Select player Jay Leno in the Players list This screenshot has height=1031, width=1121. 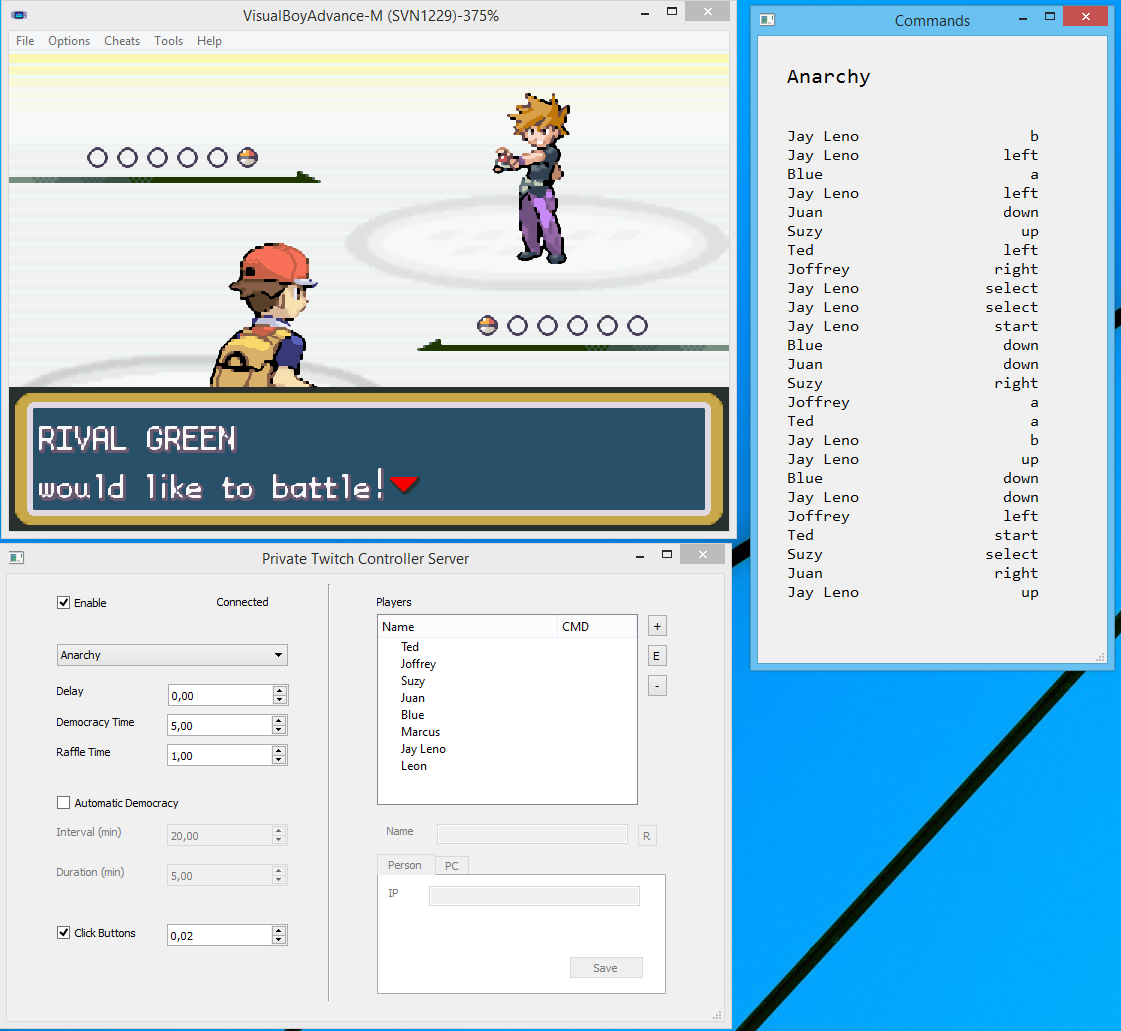coord(423,749)
